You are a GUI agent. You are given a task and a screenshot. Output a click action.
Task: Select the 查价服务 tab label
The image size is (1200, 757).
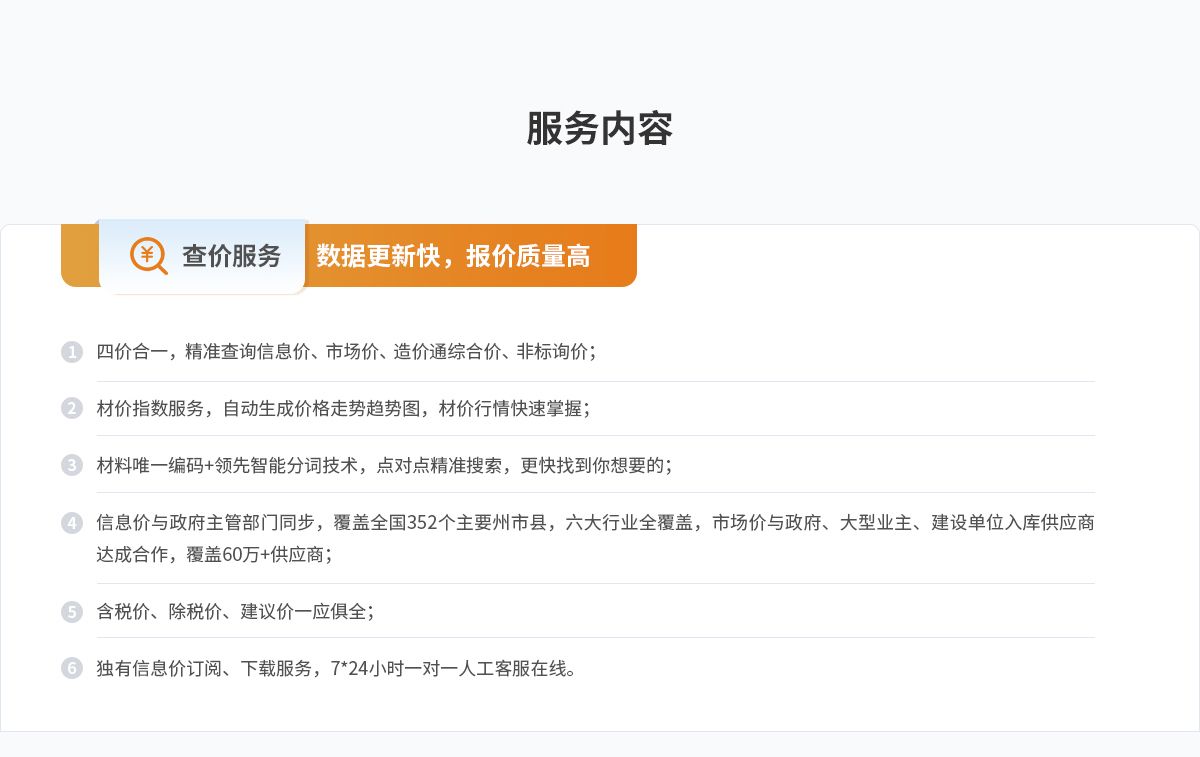pyautogui.click(x=231, y=256)
